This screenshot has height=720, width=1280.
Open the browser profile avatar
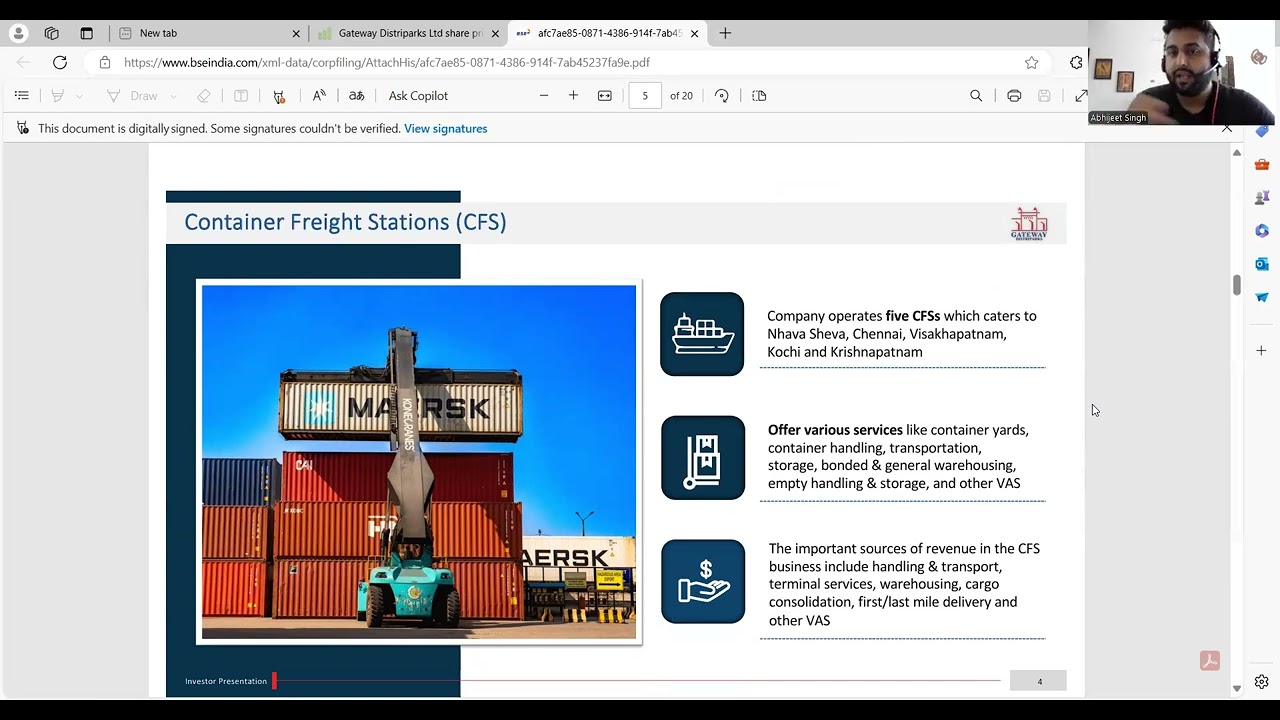18,33
